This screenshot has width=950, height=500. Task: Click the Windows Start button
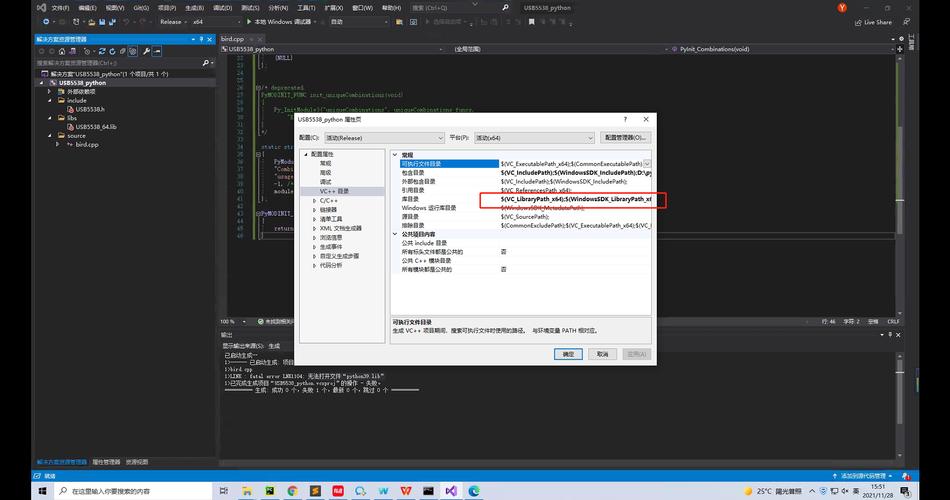42,491
